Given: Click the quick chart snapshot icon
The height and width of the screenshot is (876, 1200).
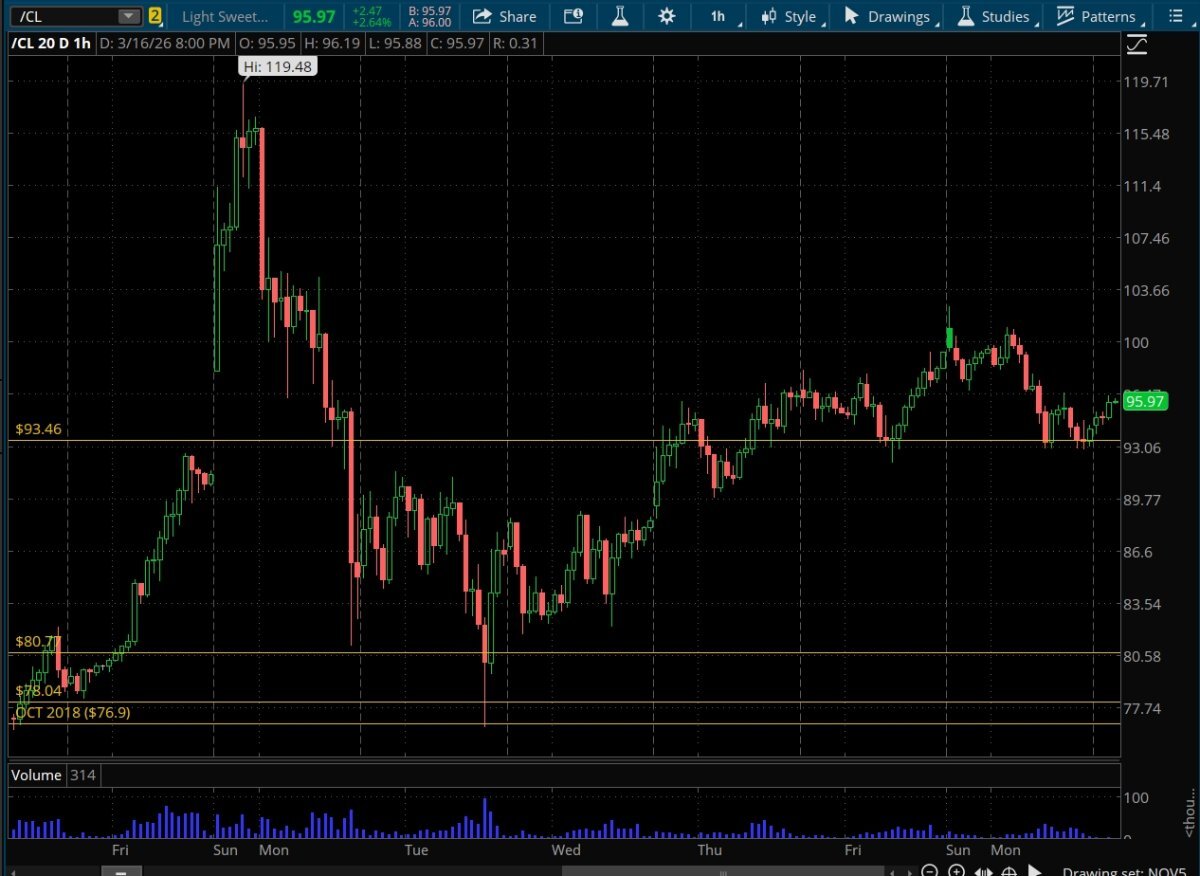Looking at the screenshot, I should tap(572, 16).
